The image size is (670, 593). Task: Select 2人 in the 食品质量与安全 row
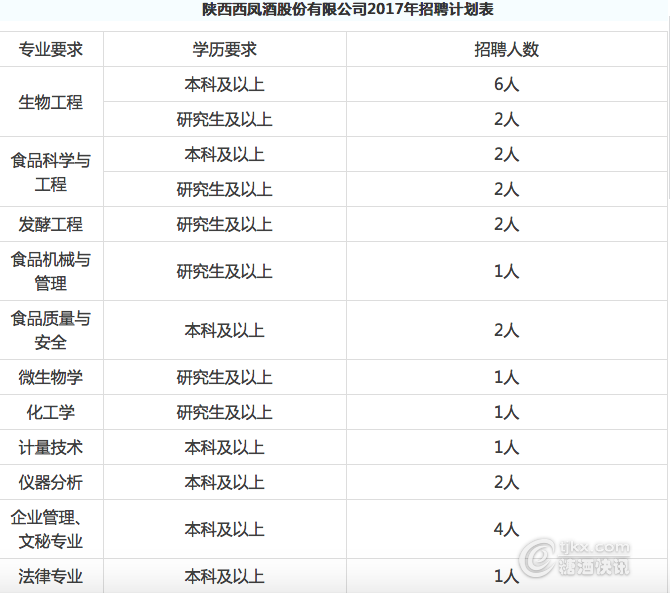click(506, 330)
